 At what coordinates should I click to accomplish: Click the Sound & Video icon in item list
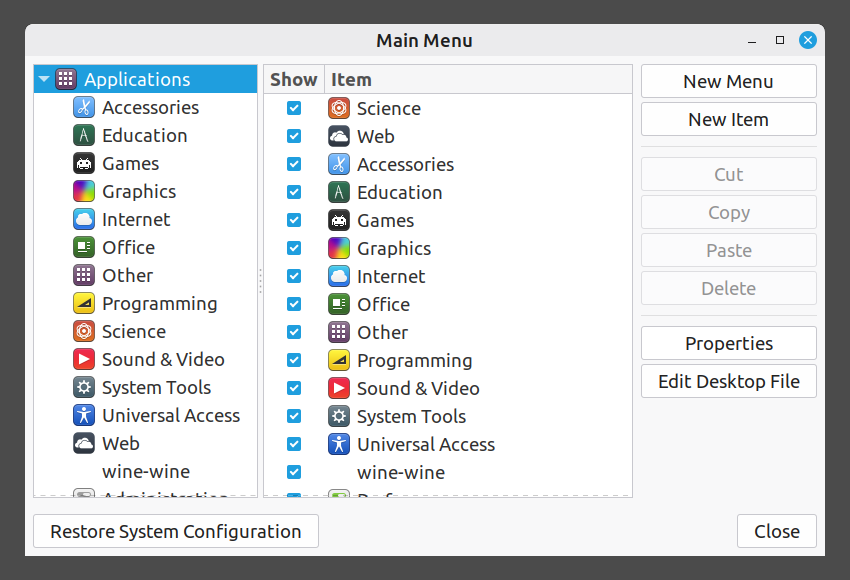tap(339, 389)
